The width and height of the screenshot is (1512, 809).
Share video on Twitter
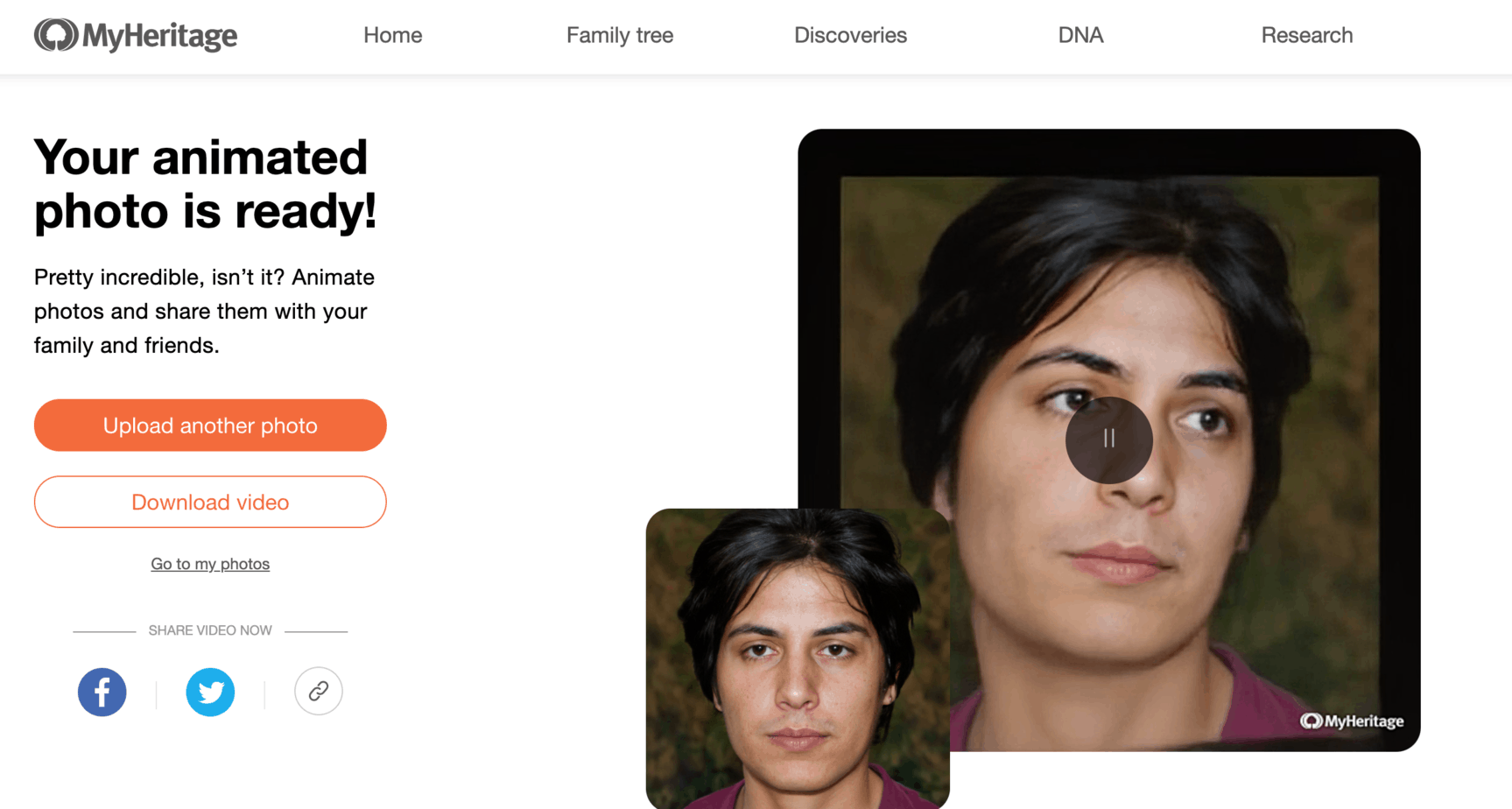point(210,692)
